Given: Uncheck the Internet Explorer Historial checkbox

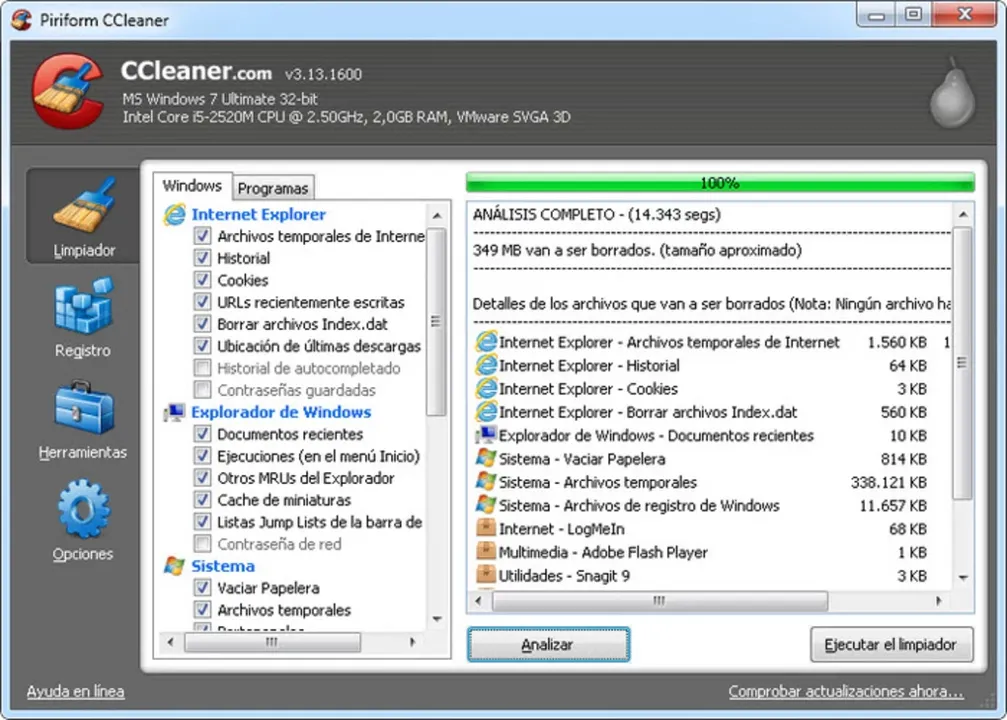Looking at the screenshot, I should pyautogui.click(x=202, y=258).
